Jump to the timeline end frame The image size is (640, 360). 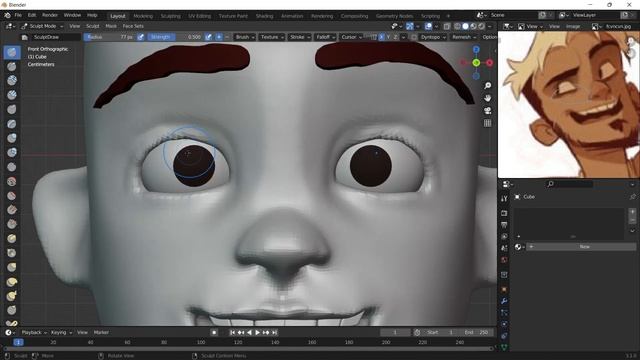275,332
